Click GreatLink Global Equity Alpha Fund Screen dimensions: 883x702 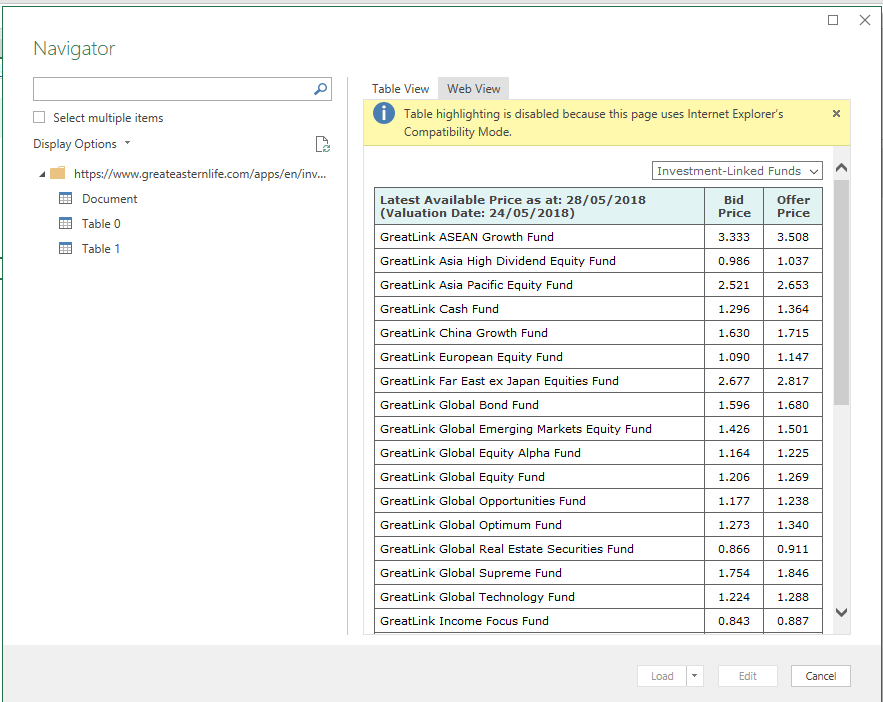[x=480, y=453]
